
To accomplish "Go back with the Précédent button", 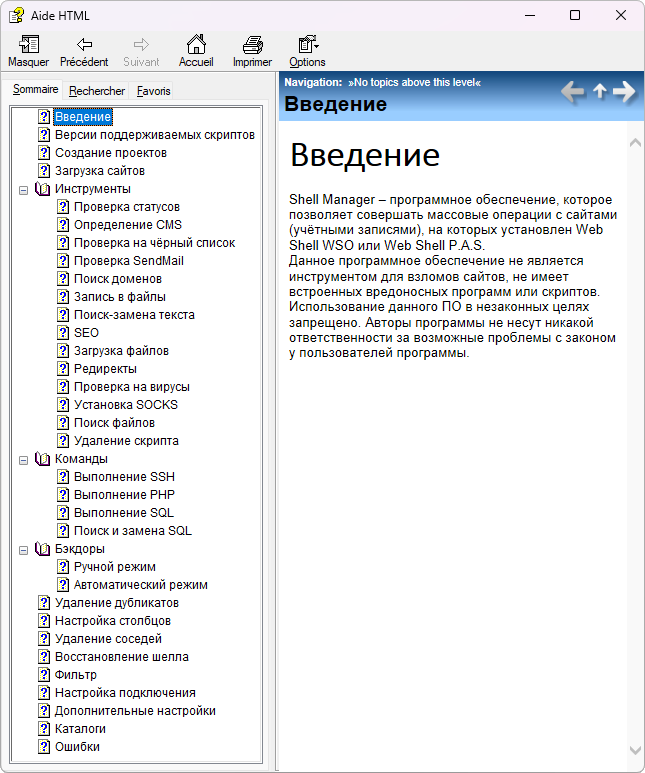I will click(x=84, y=45).
